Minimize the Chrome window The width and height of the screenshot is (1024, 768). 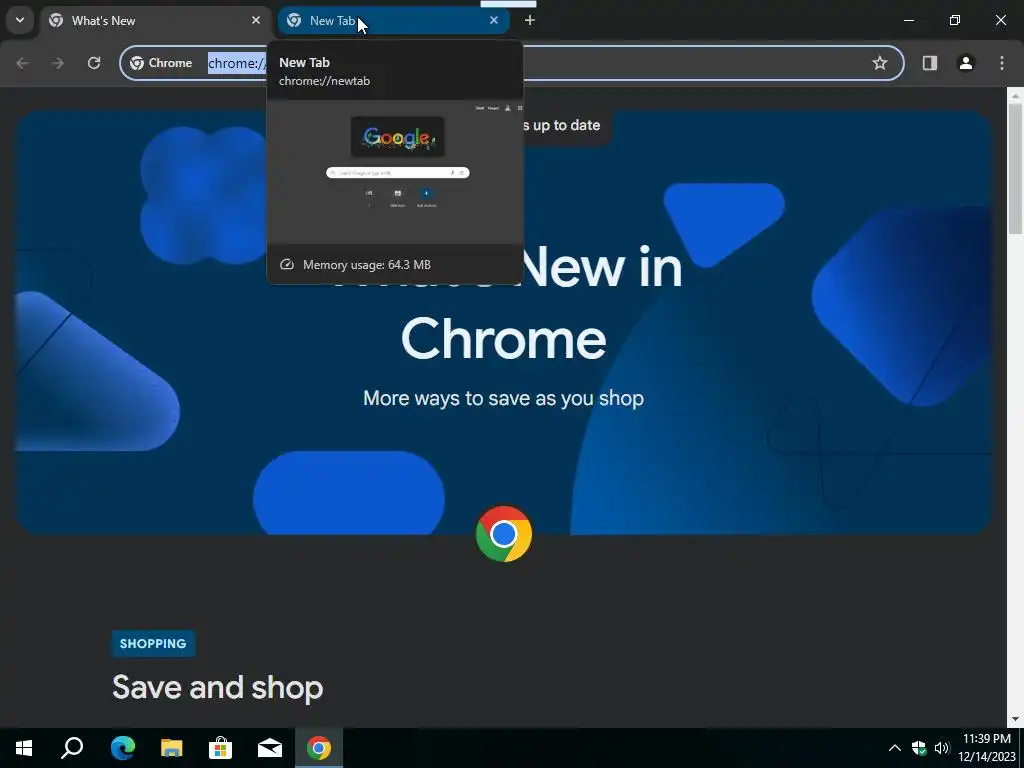tap(908, 20)
